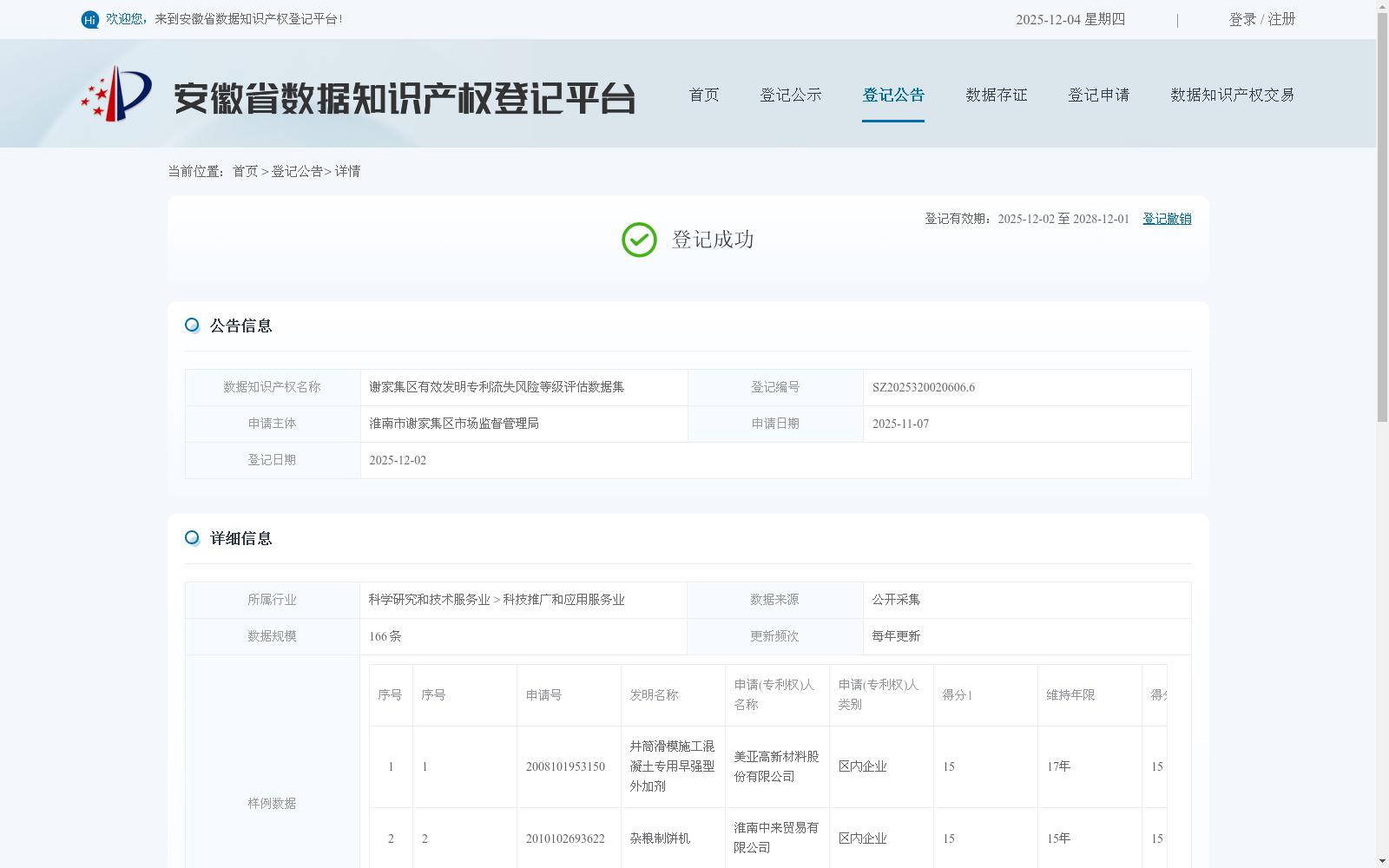This screenshot has width=1389, height=868.
Task: Click the 17年 maintenance cell
Action: pyautogui.click(x=1058, y=766)
